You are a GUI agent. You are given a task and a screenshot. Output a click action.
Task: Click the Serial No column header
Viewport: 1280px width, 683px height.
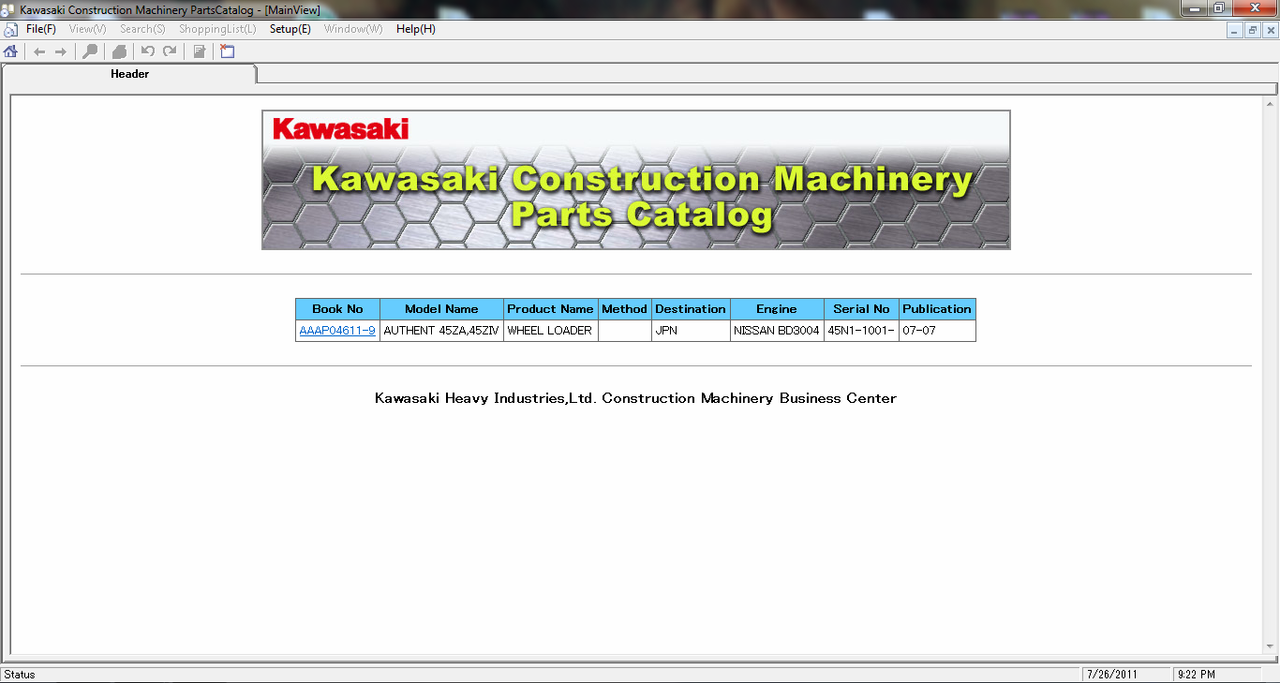[x=861, y=309]
